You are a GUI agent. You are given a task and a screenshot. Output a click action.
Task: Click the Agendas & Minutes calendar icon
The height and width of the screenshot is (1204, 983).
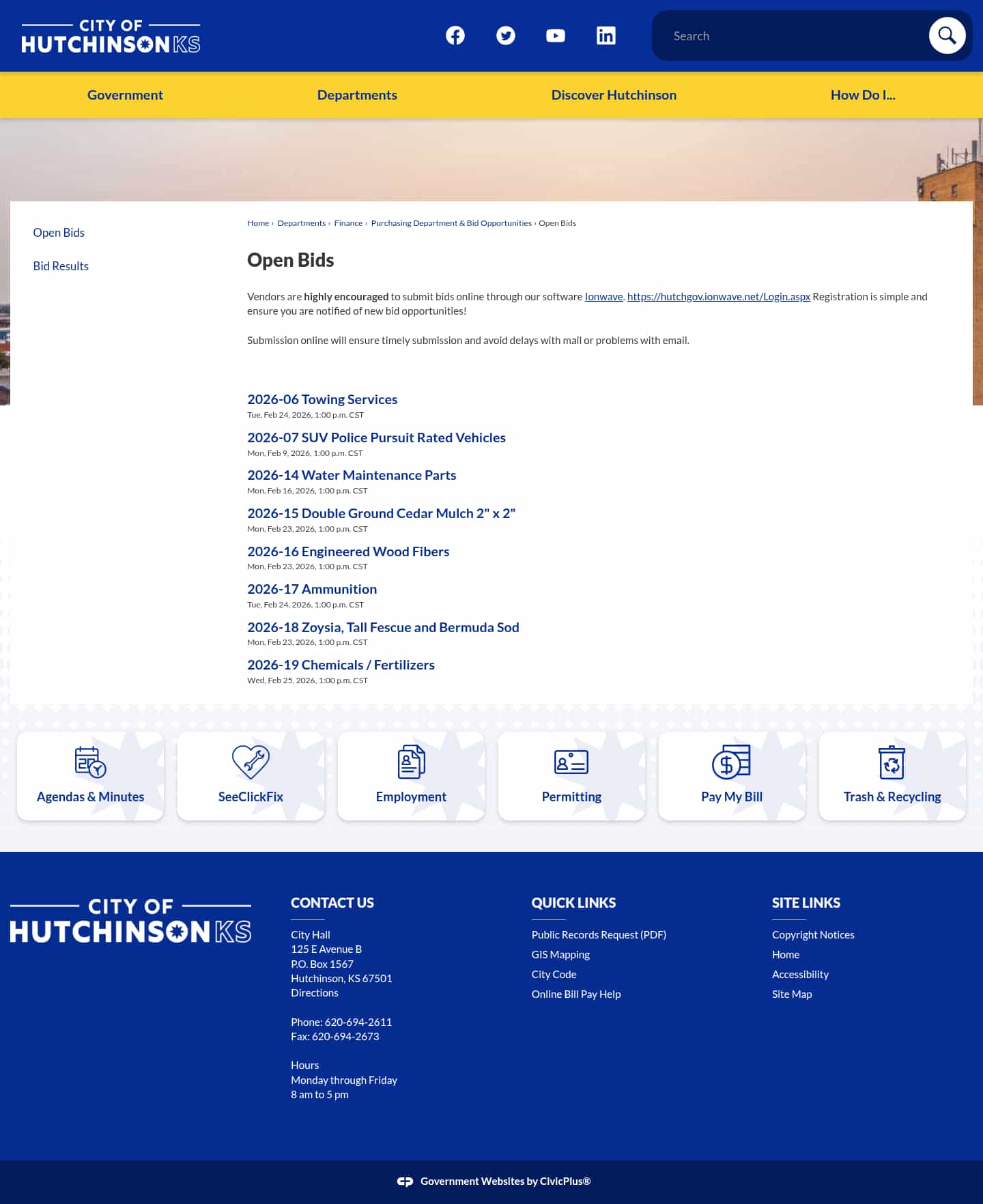pyautogui.click(x=90, y=762)
